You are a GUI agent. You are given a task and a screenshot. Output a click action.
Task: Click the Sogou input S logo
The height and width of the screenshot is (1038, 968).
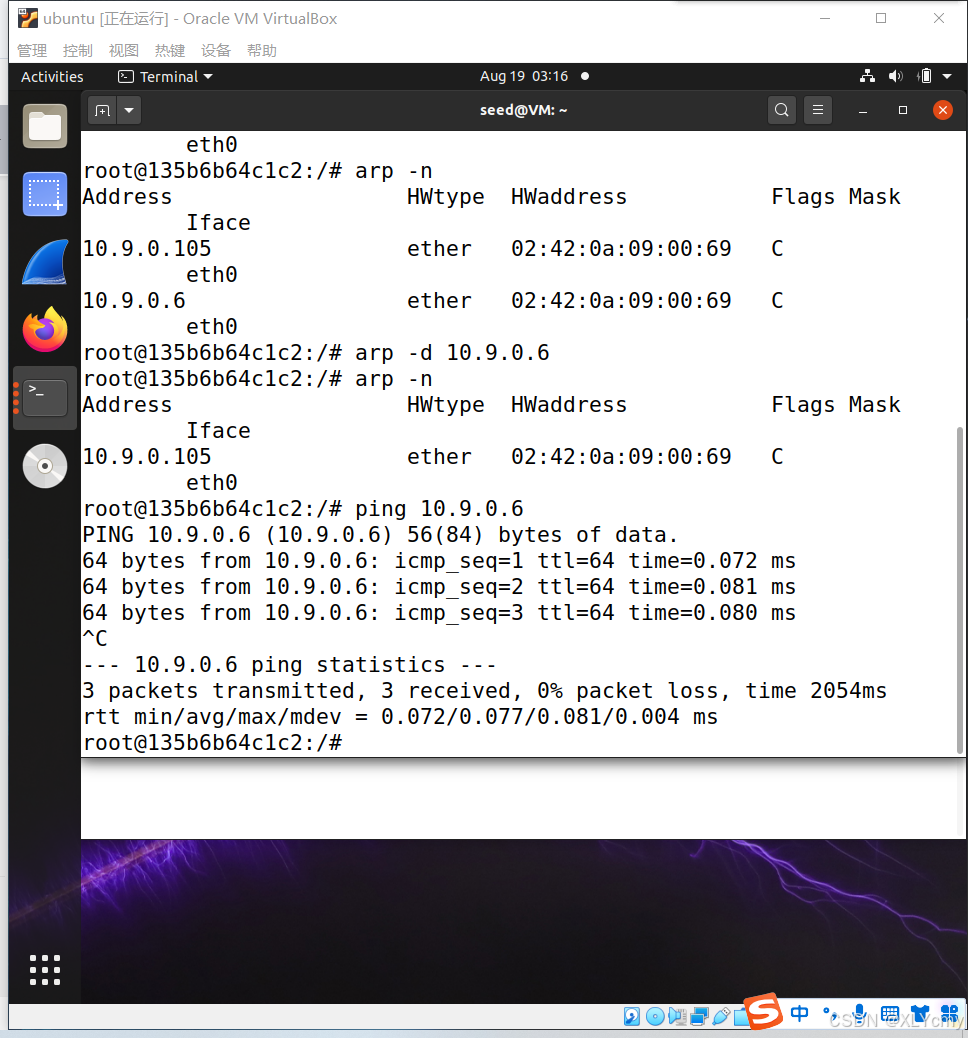click(x=763, y=1011)
